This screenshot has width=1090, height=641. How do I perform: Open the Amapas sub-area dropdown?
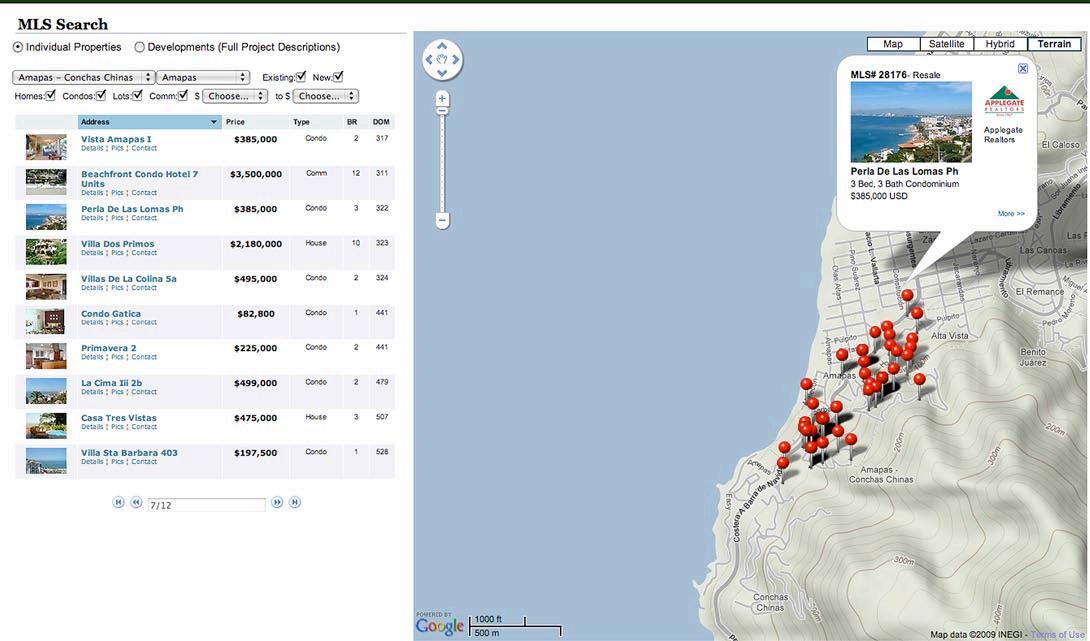(202, 77)
